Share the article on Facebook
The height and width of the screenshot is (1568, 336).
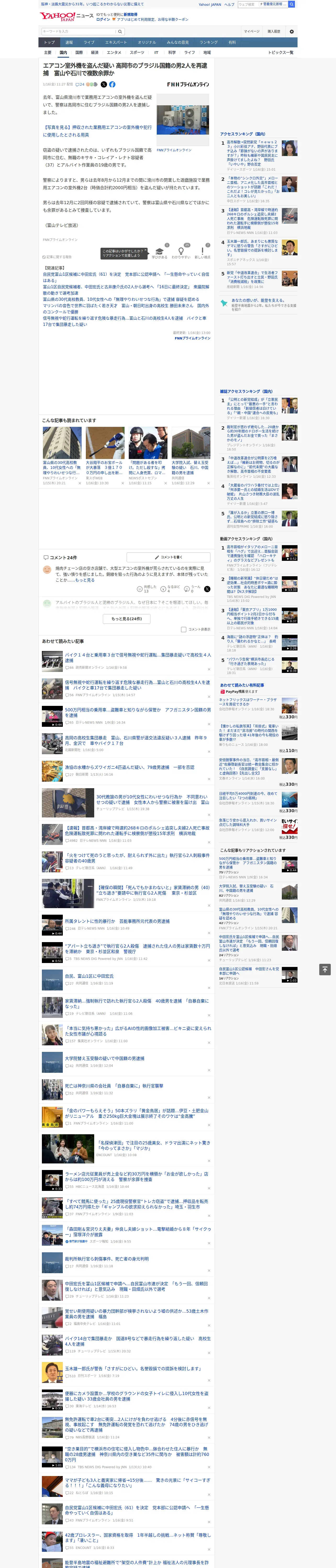pos(112,85)
